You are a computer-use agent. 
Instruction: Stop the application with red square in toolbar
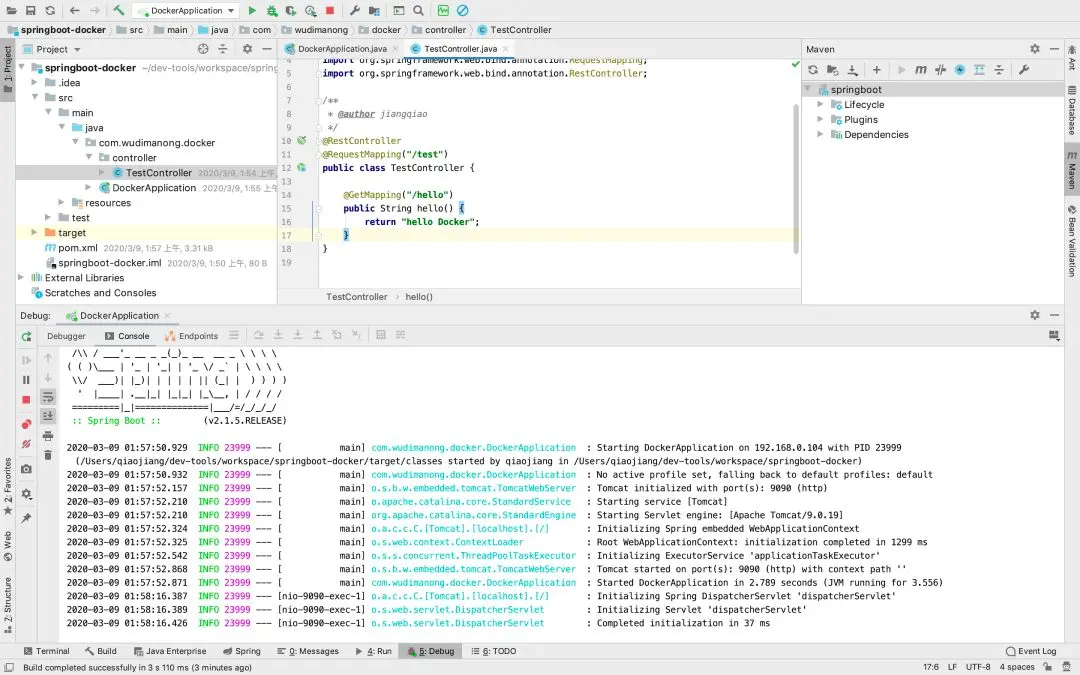[x=330, y=11]
